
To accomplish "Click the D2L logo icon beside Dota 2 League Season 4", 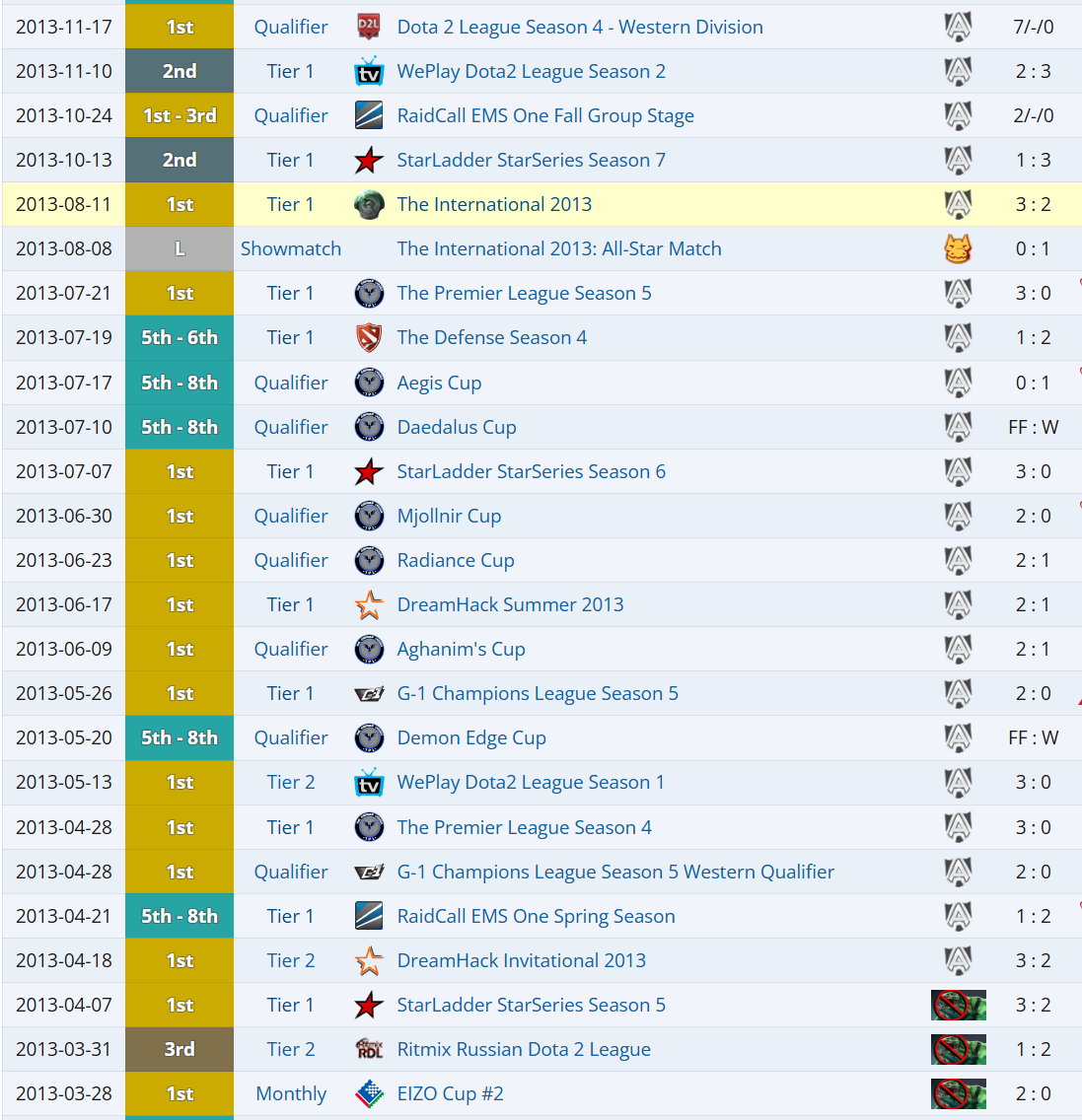I will [x=369, y=28].
